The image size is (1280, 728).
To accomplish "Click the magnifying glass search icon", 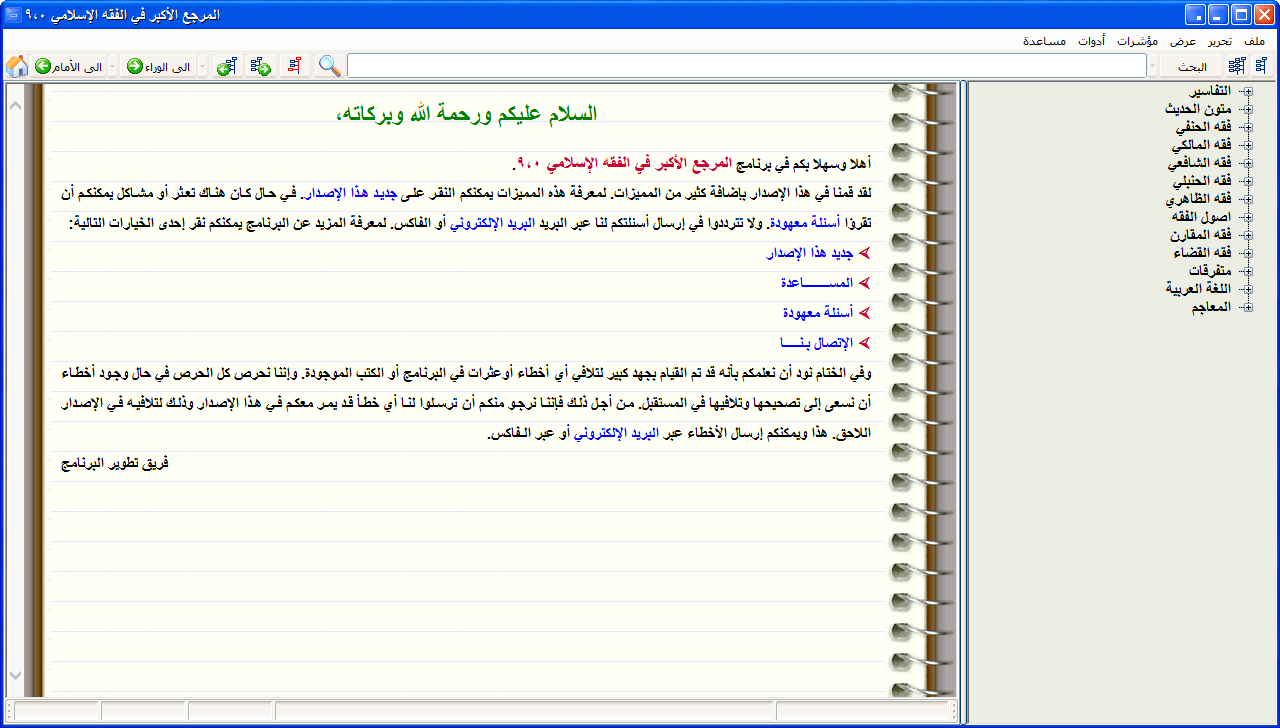I will point(329,66).
